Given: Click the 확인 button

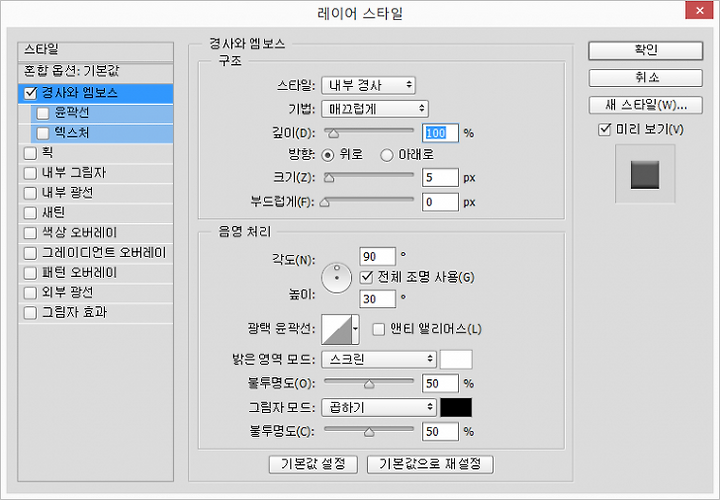Looking at the screenshot, I should click(646, 51).
